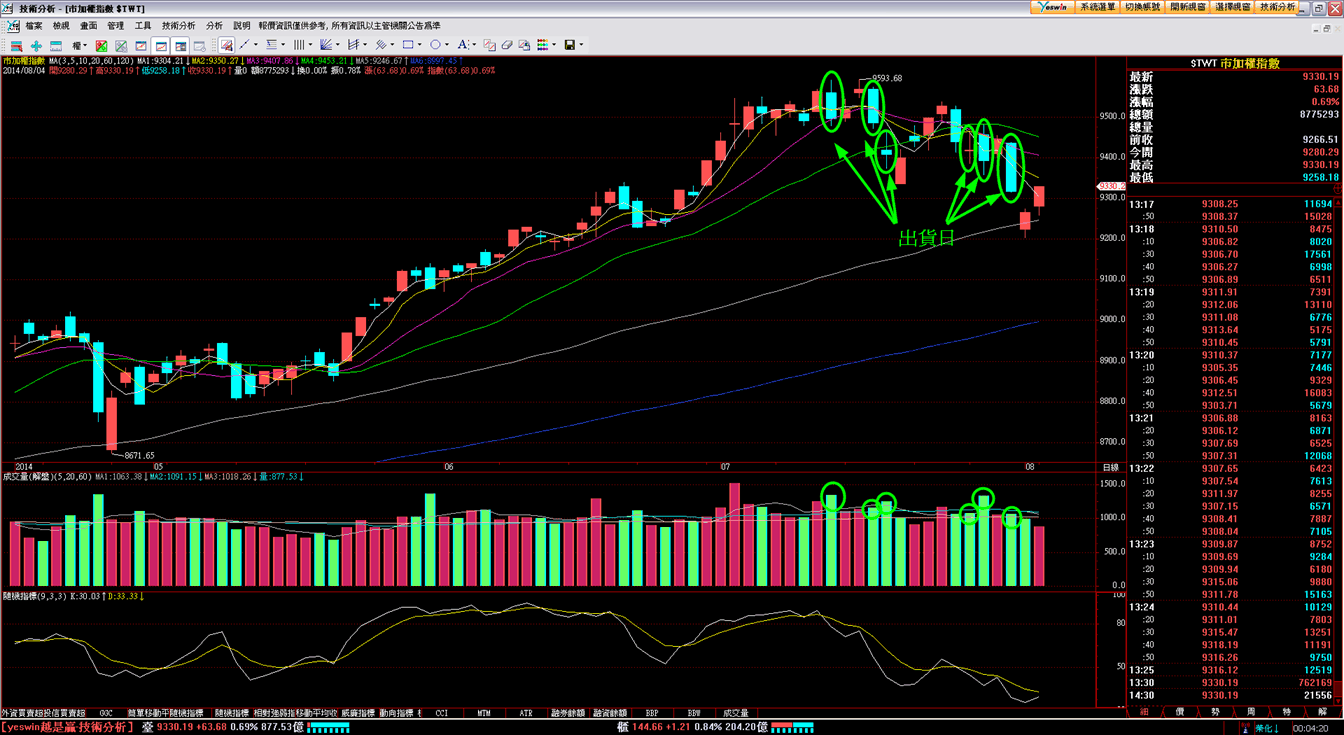Switch to the MTM indicator tab
The height and width of the screenshot is (735, 1344).
click(484, 713)
